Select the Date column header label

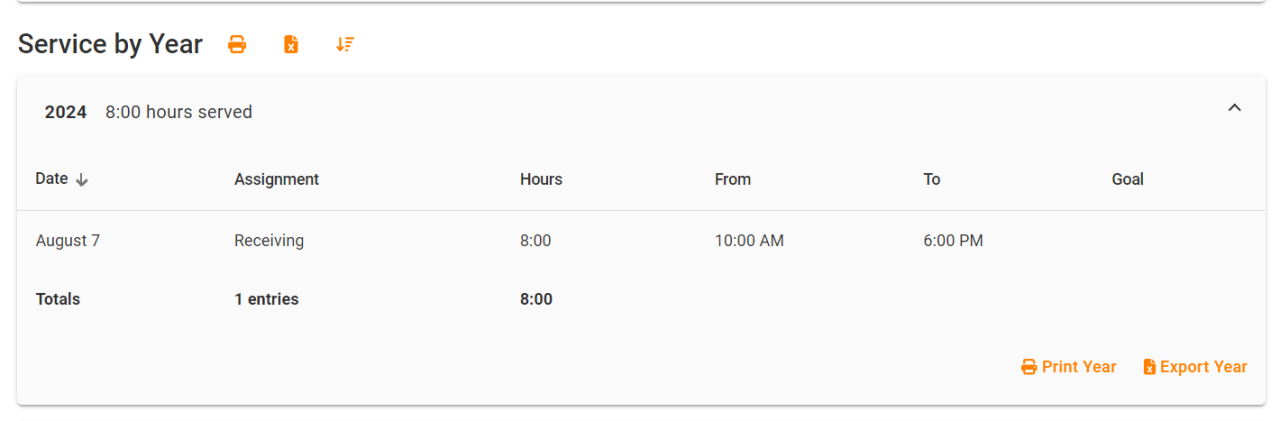(52, 179)
